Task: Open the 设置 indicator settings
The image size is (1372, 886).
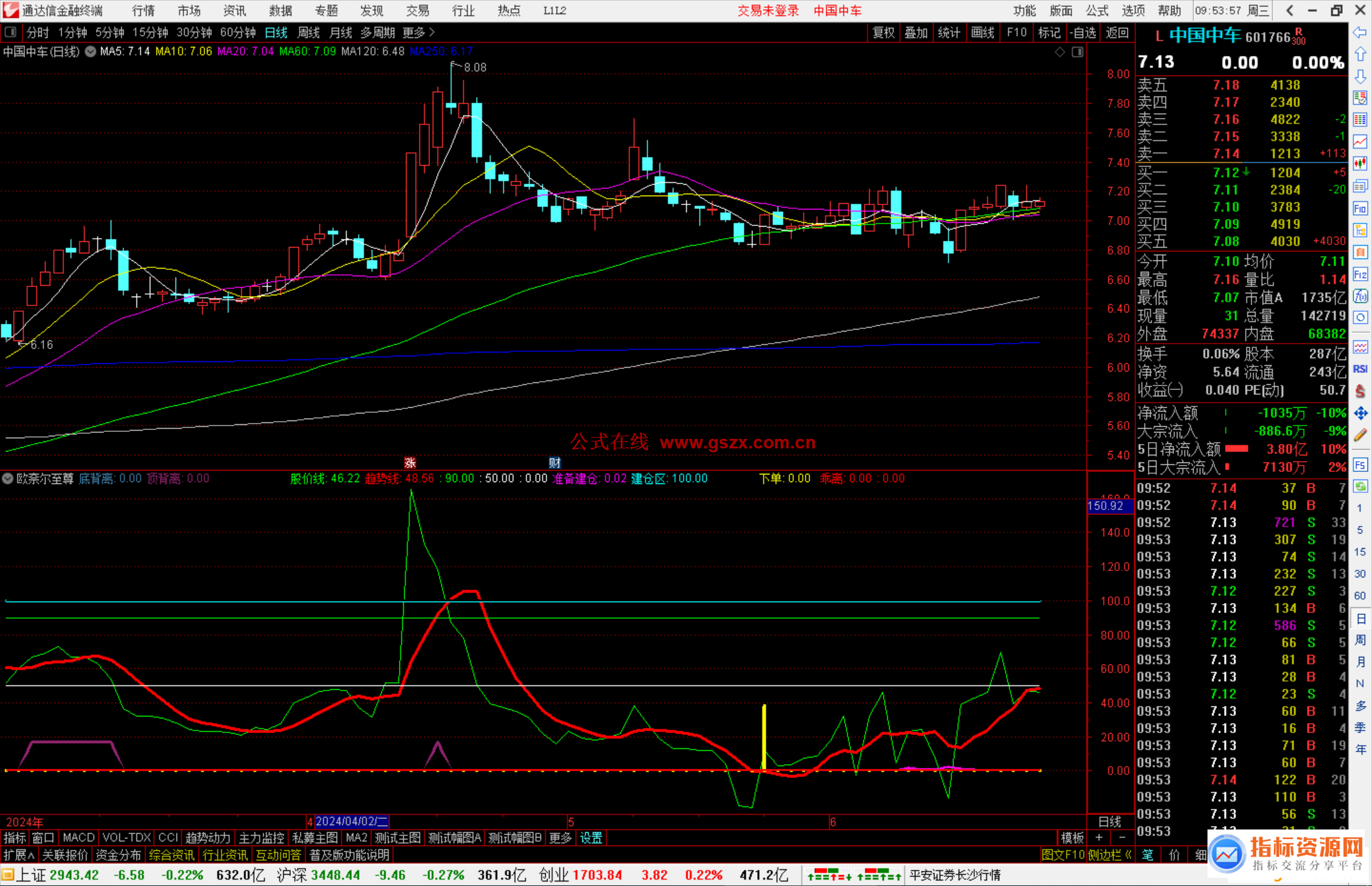Action: (x=591, y=838)
